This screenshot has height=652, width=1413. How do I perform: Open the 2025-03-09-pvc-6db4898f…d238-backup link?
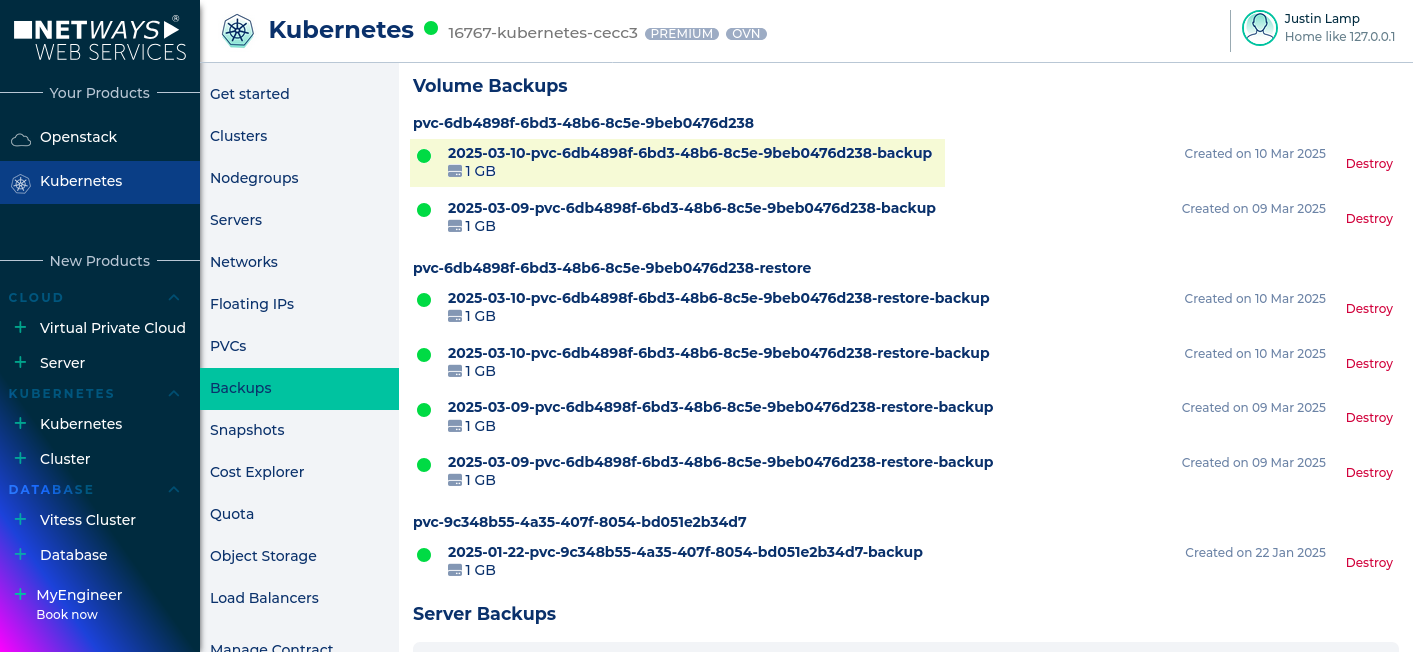[x=692, y=208]
